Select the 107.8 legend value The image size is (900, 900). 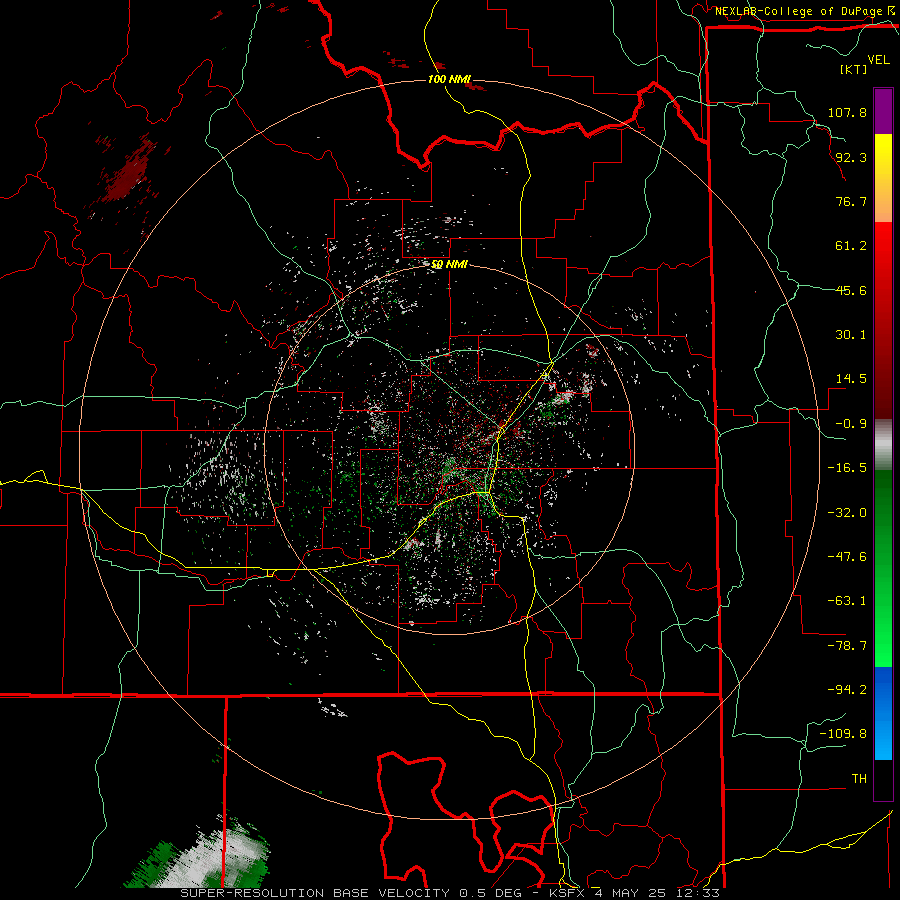(x=847, y=112)
